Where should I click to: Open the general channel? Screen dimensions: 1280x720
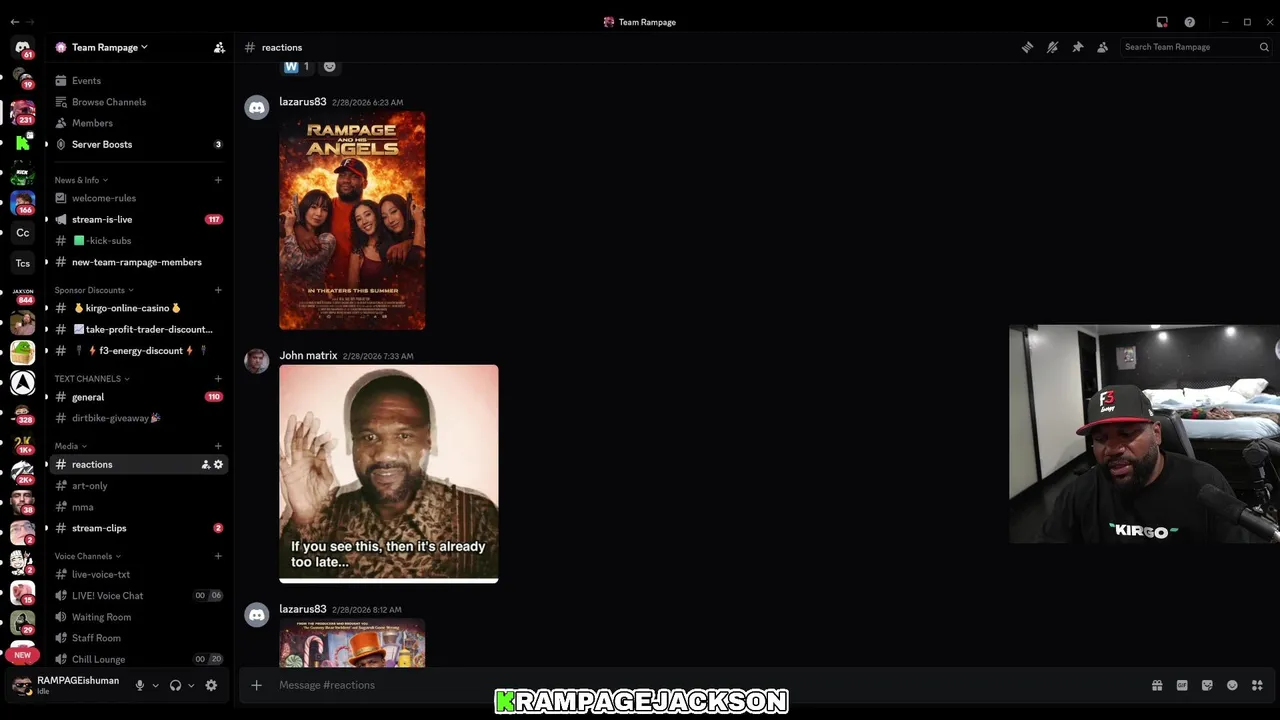coord(138,397)
